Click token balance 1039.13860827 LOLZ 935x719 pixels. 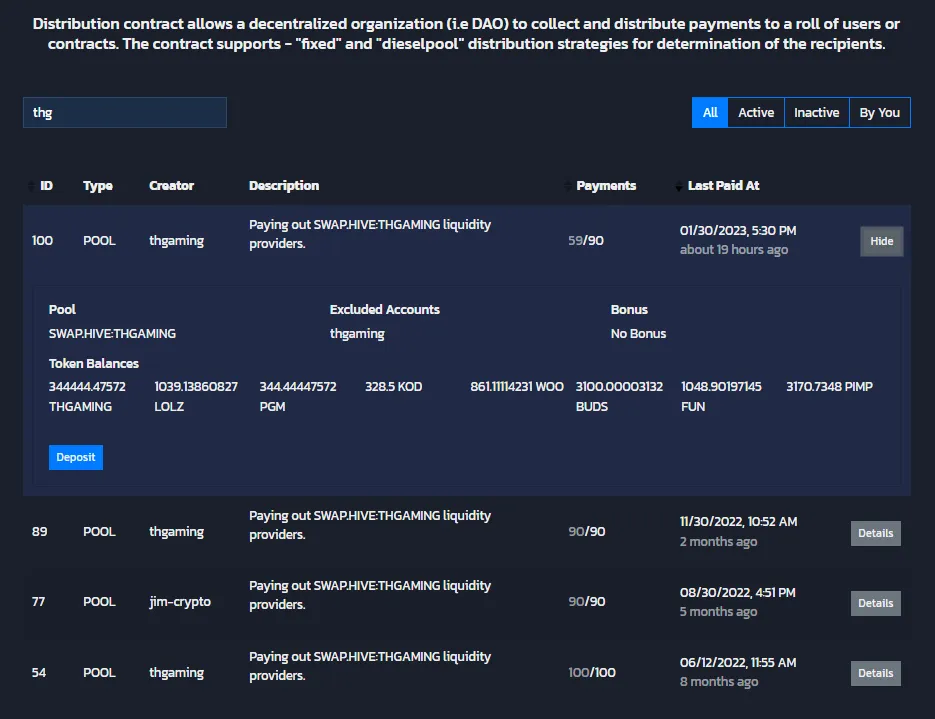point(196,396)
